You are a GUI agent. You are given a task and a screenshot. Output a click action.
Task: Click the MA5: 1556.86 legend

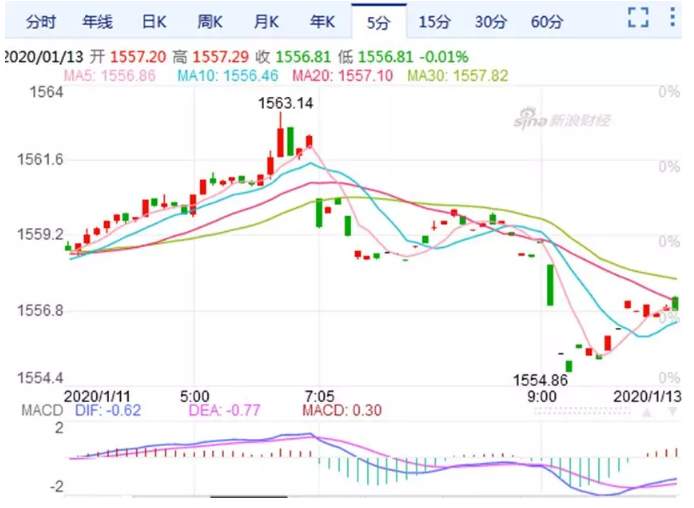click(110, 76)
